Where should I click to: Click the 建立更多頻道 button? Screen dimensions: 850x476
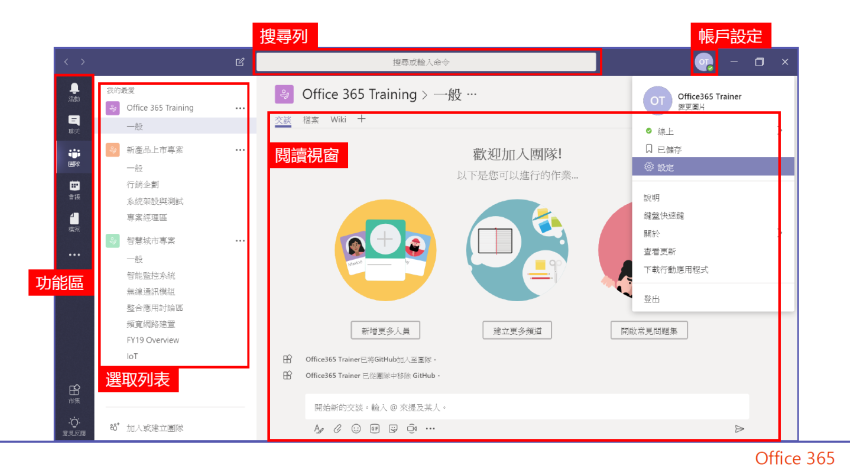click(x=517, y=331)
